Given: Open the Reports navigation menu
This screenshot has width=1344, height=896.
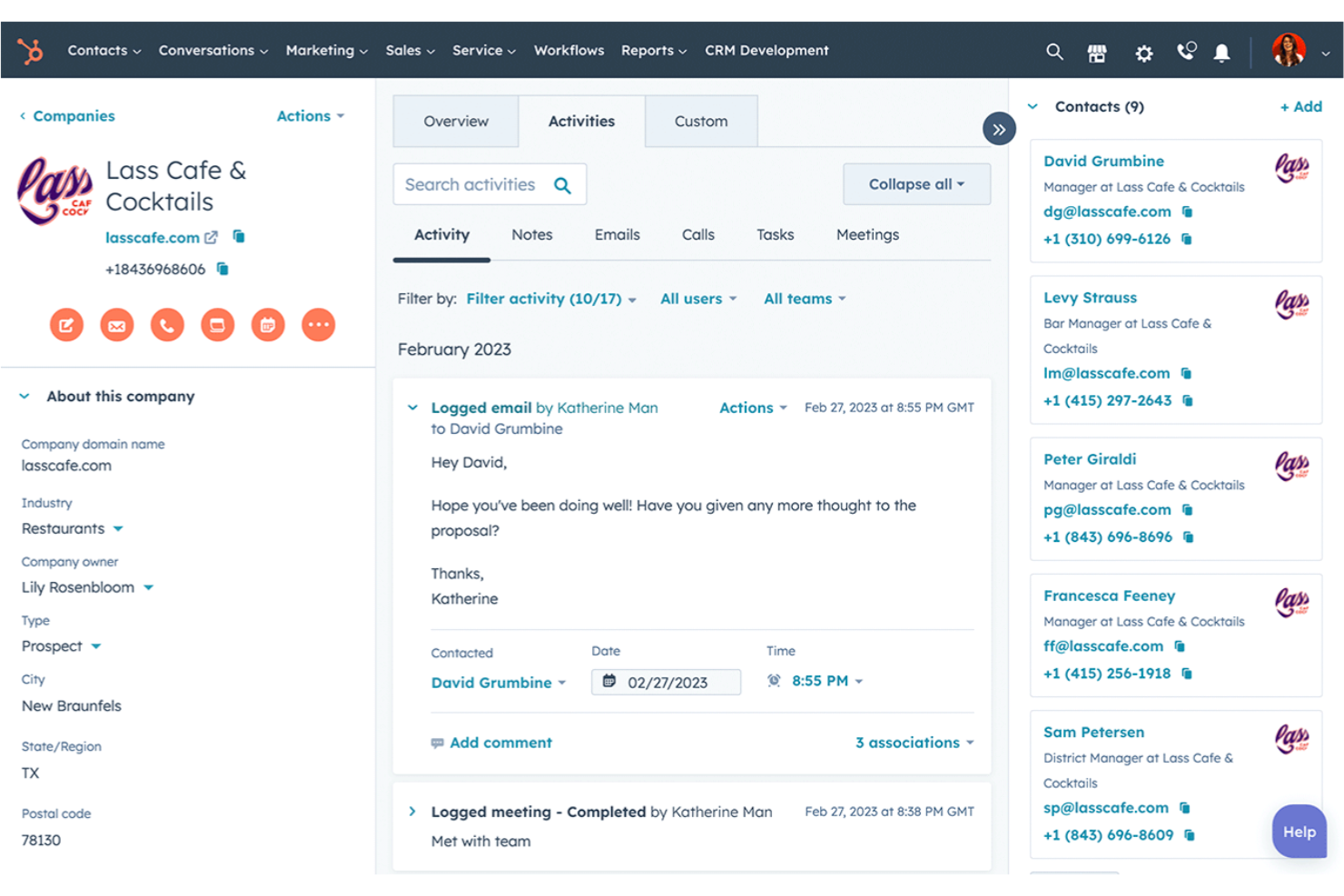Looking at the screenshot, I should coord(654,51).
